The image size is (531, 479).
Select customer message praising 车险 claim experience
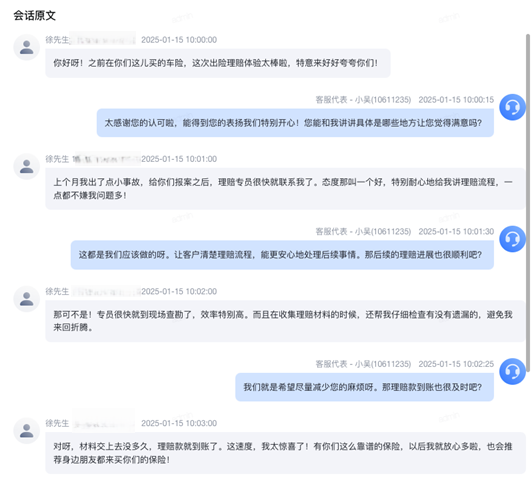[218, 63]
